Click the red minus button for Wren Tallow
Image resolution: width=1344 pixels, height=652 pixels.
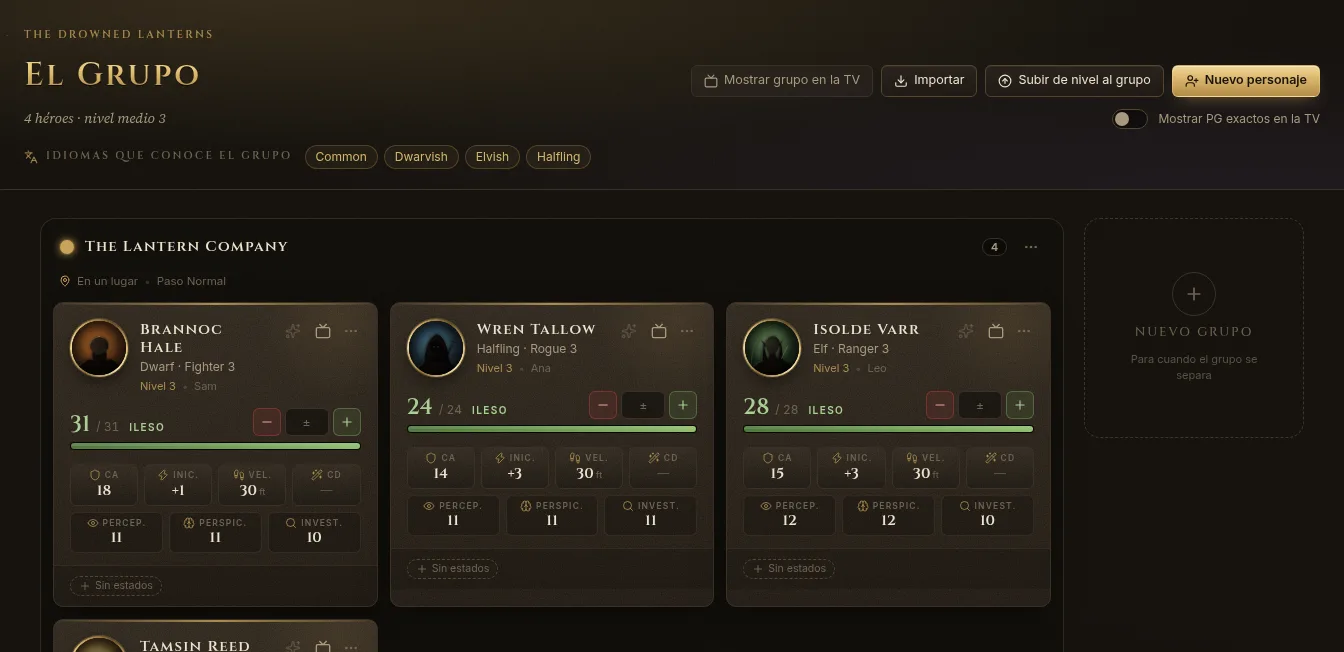(x=603, y=405)
